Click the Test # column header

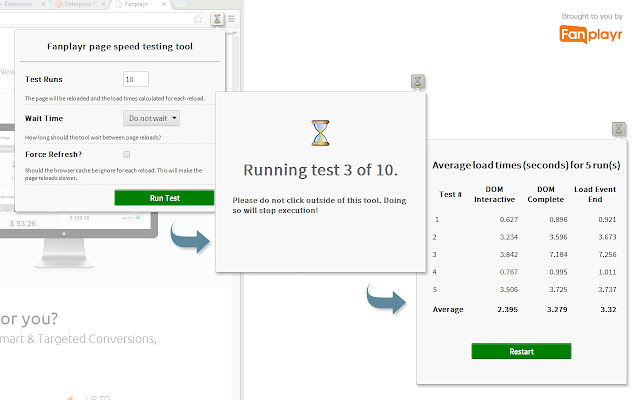(450, 194)
